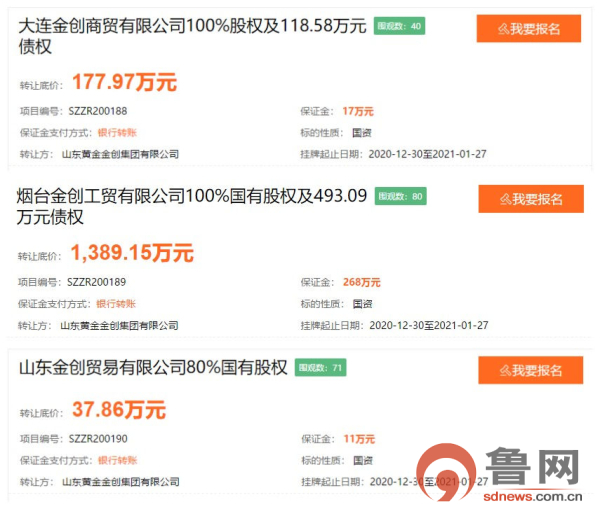Click 国资 property value in the 大连金创 listing
The width and height of the screenshot is (600, 509).
click(x=362, y=133)
